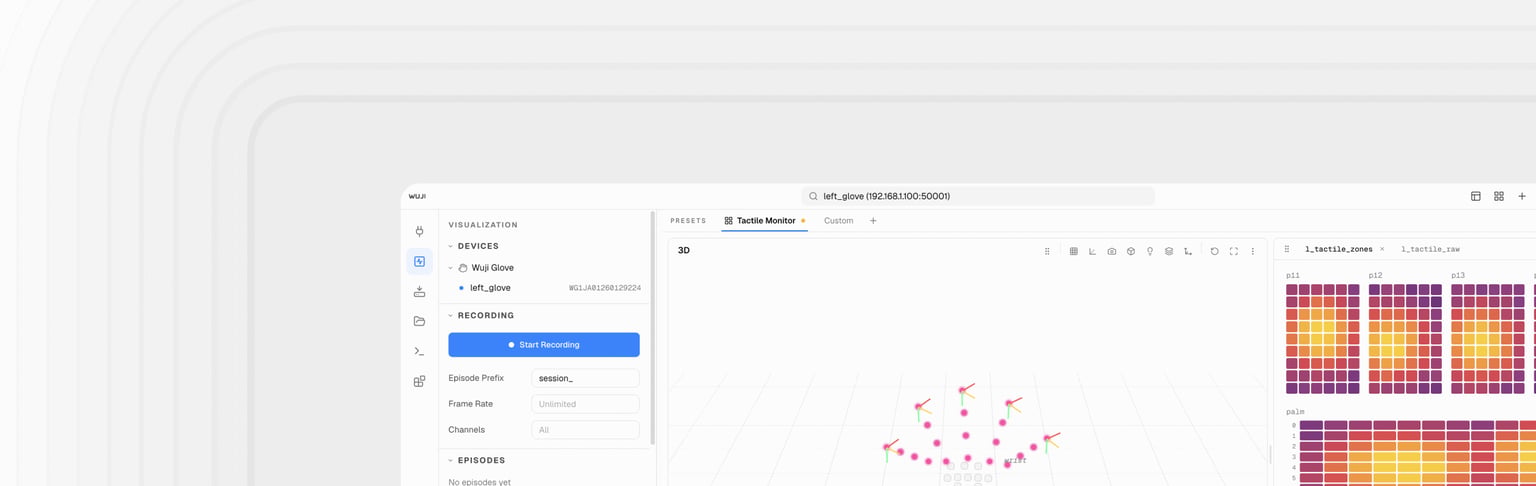
Task: Add a new preset tab with plus
Action: click(873, 221)
